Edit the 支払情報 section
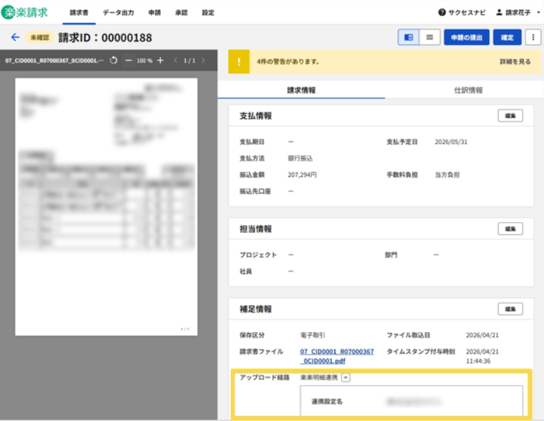544x421 pixels. (x=510, y=116)
